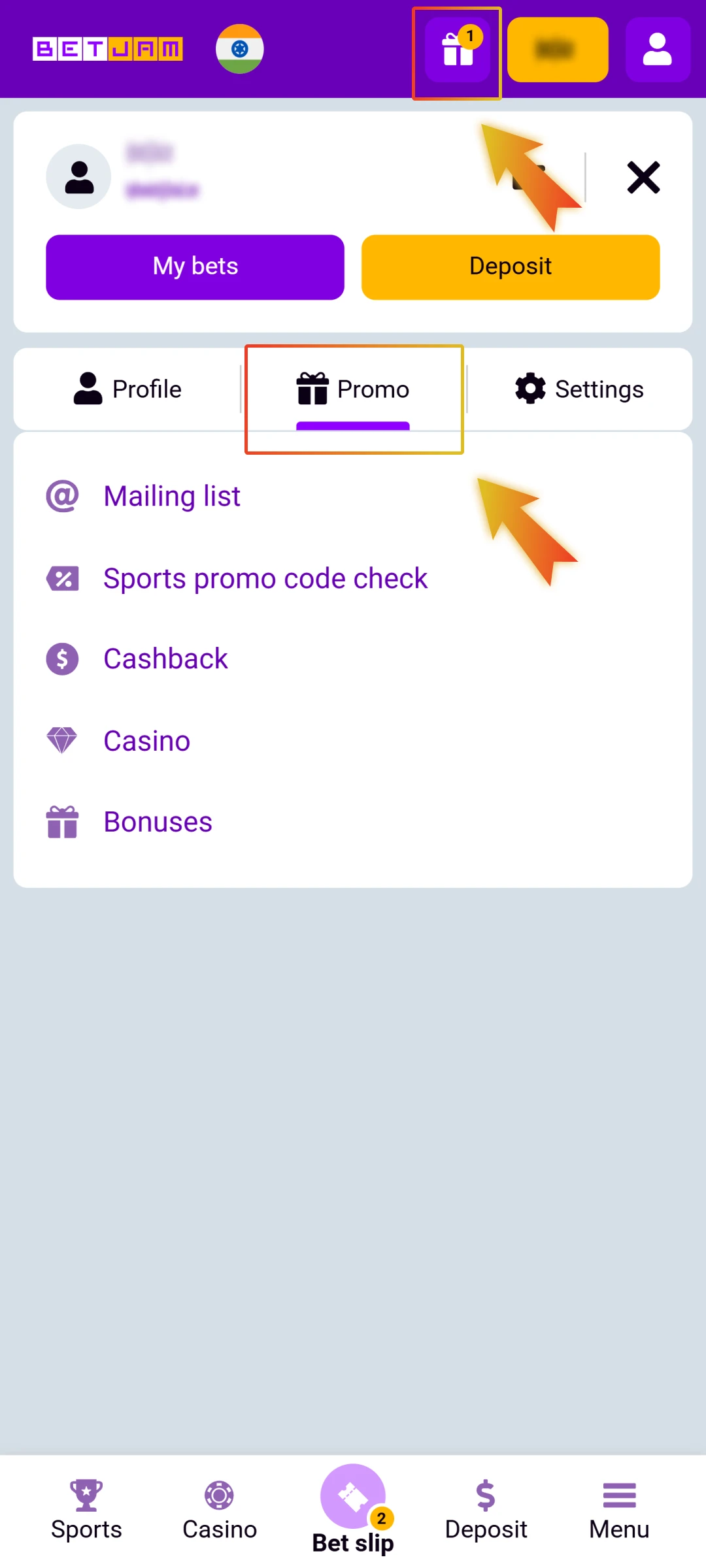Open the Bet slip with 2 items
This screenshot has height=1568, width=706.
(353, 1496)
